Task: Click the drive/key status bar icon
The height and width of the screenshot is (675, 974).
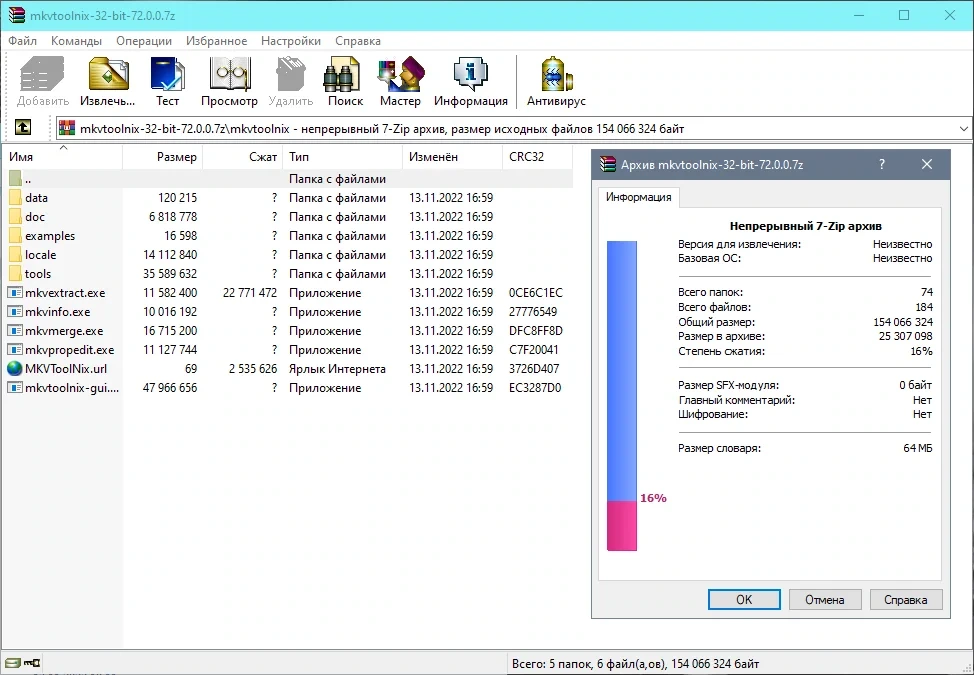Action: pos(22,663)
